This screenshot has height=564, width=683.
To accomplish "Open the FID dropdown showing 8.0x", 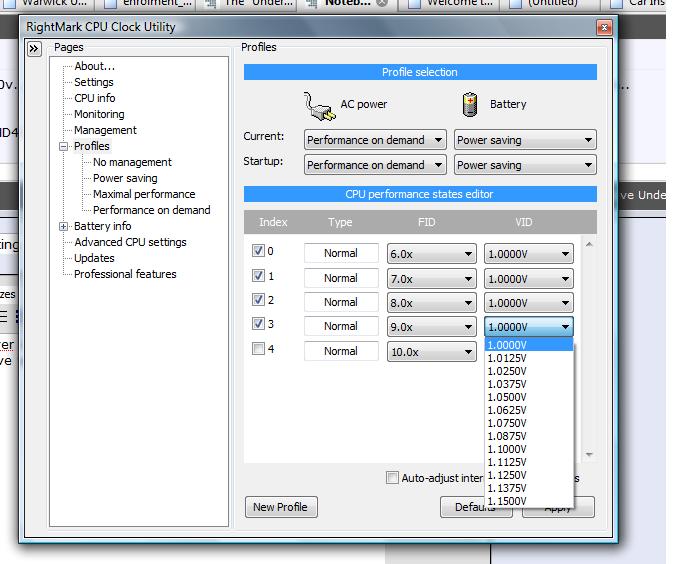I will [x=431, y=302].
